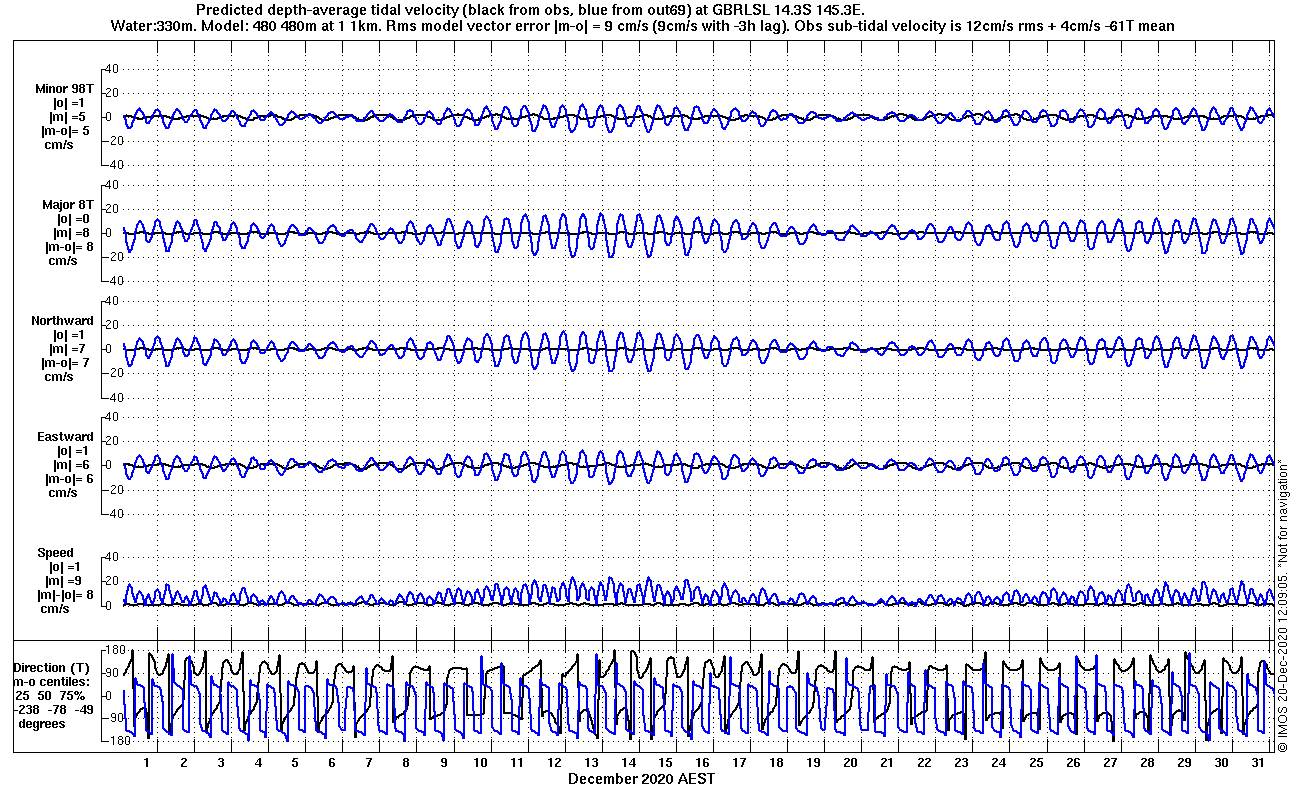1300x800 pixels.
Task: Click day '1' tick label on the date axis
Action: click(x=147, y=763)
